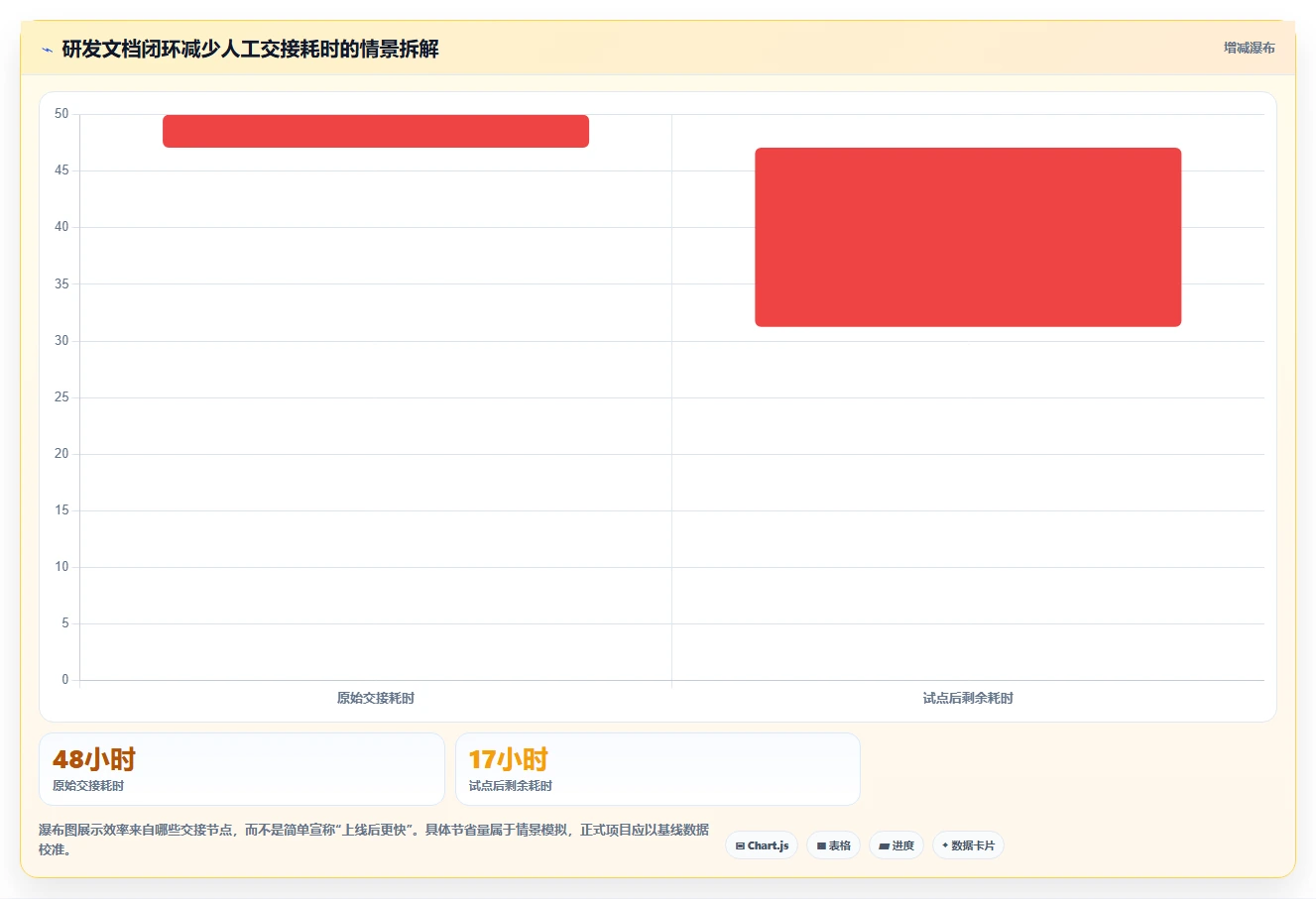This screenshot has width=1316, height=899.
Task: Open the 48小时 data card
Action: 241,769
